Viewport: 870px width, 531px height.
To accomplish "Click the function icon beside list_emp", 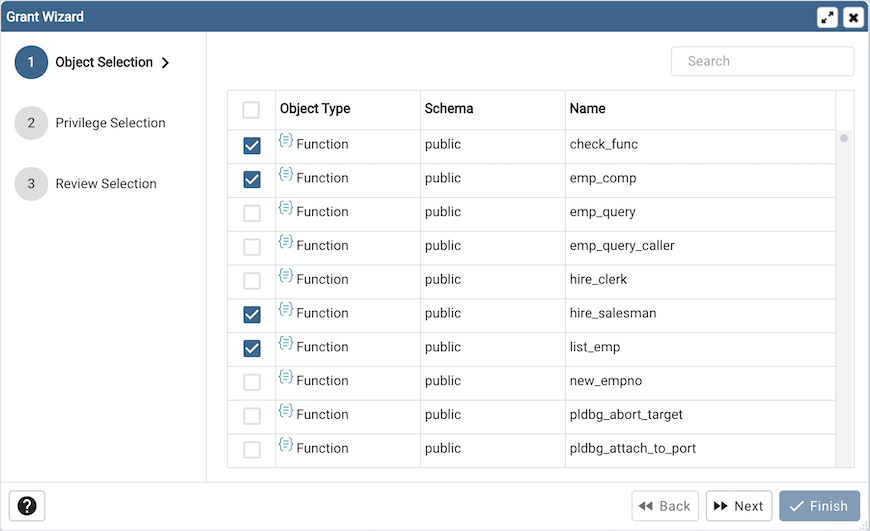I will click(286, 345).
